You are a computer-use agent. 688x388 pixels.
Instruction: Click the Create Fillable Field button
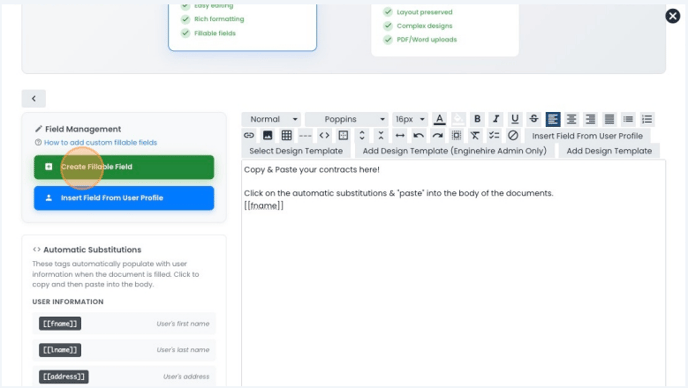(x=124, y=167)
